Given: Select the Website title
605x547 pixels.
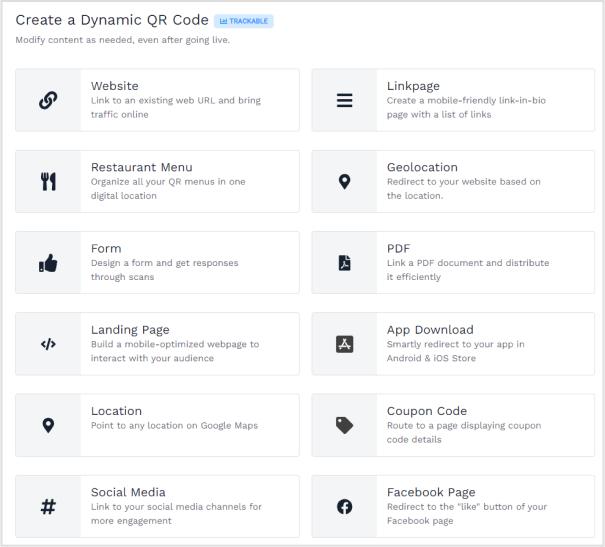Looking at the screenshot, I should [x=115, y=86].
